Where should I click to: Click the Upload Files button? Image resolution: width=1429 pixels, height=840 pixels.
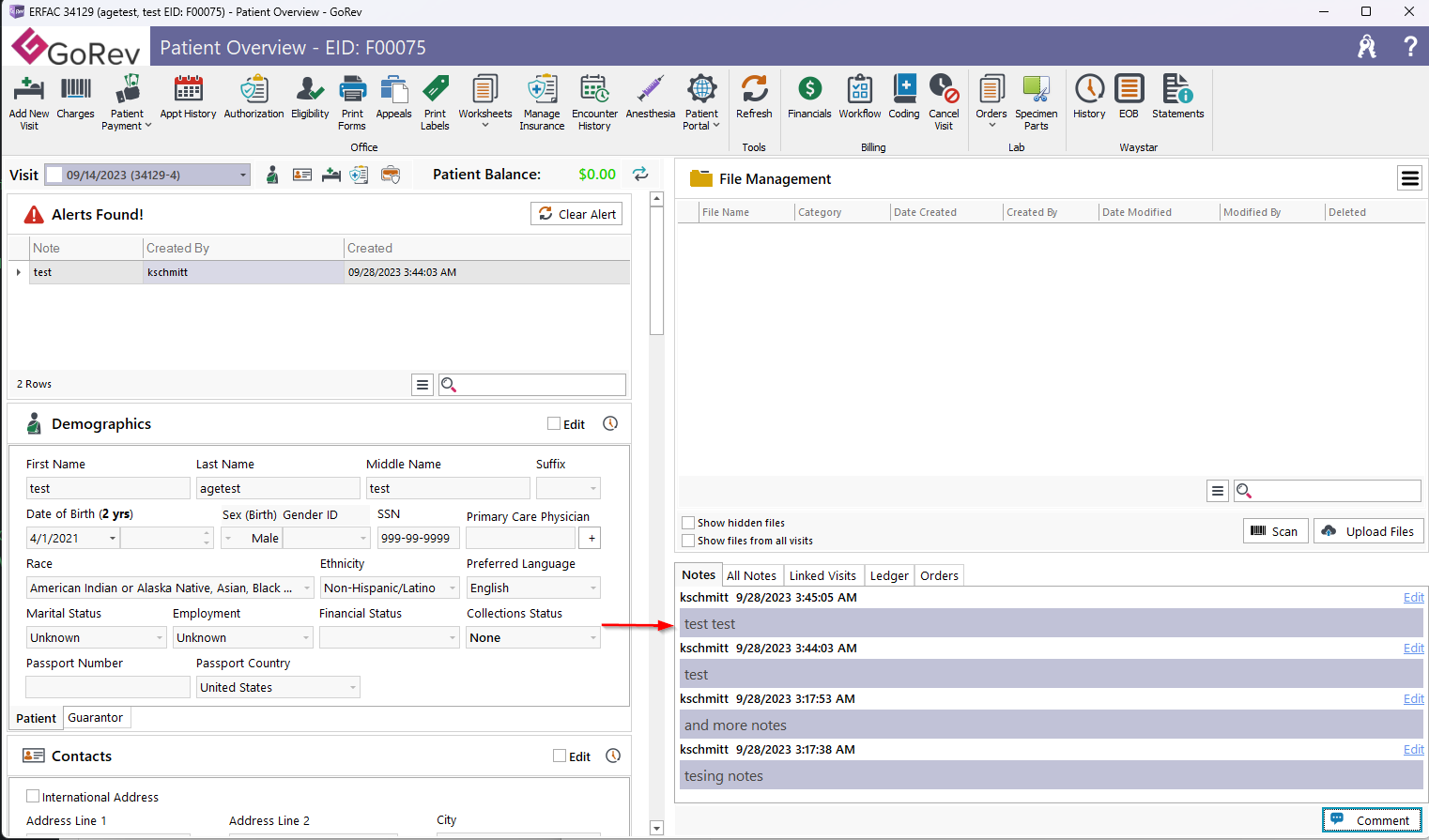(x=1368, y=531)
